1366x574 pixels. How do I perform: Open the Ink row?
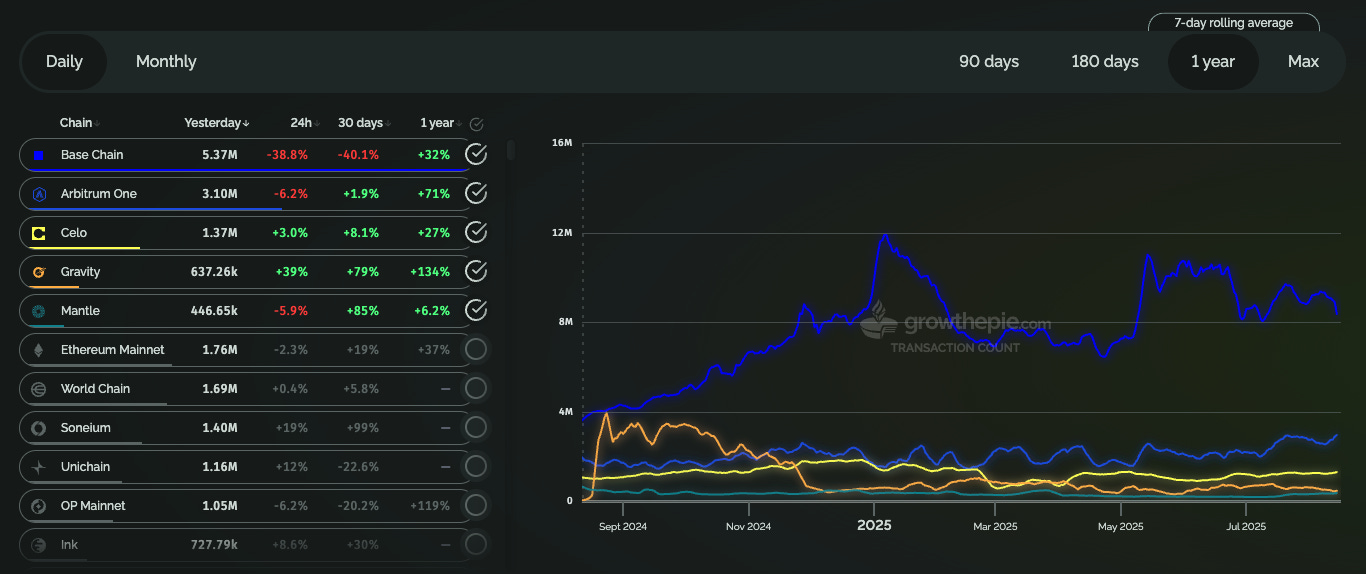[245, 545]
